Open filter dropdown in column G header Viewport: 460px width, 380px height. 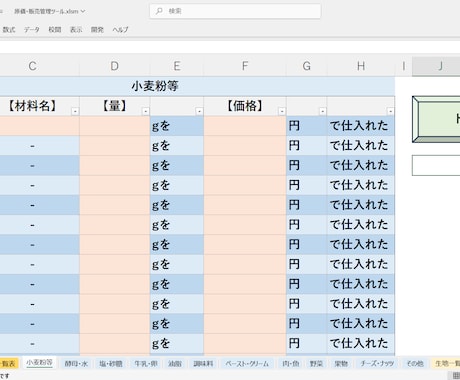322,111
